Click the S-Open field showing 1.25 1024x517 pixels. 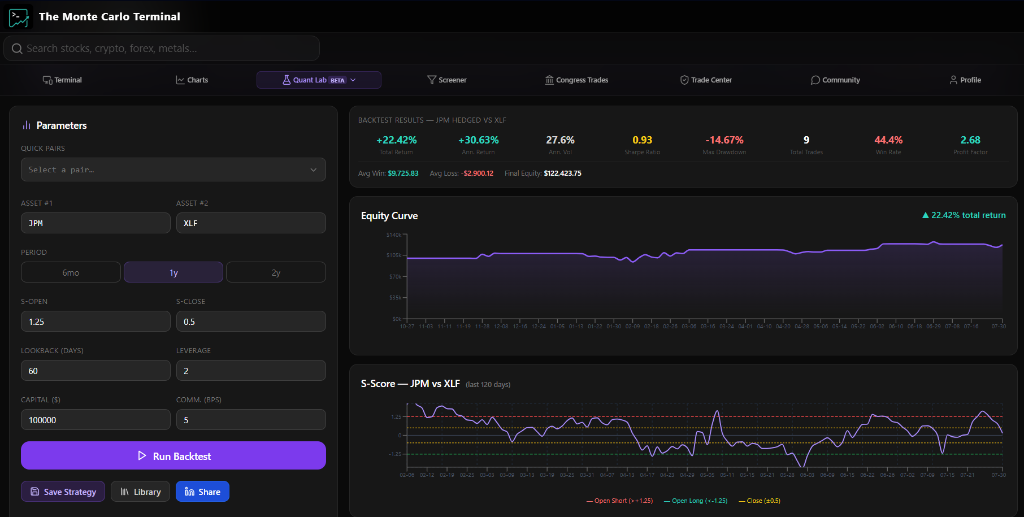(x=95, y=321)
